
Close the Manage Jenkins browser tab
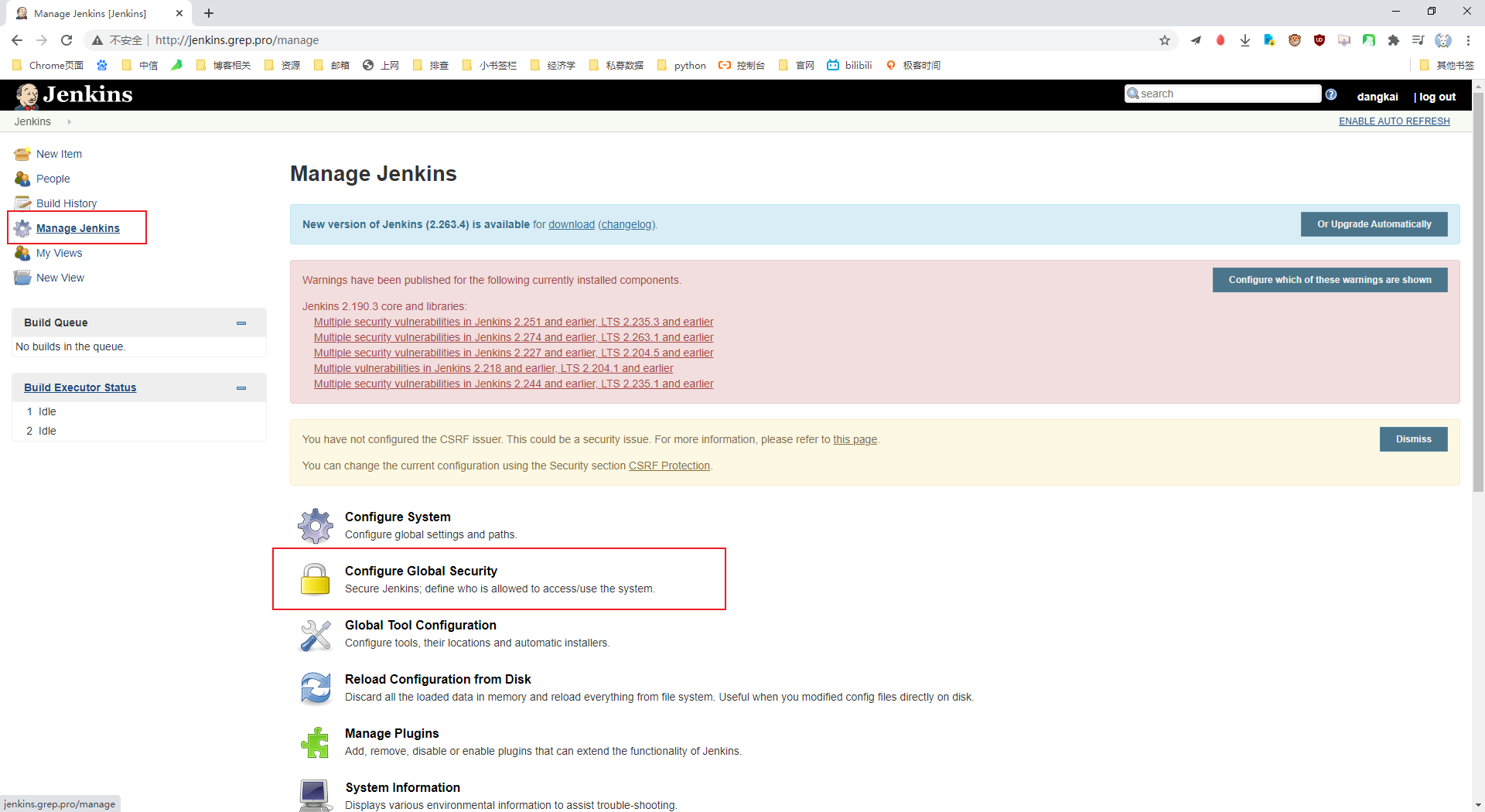[x=179, y=13]
